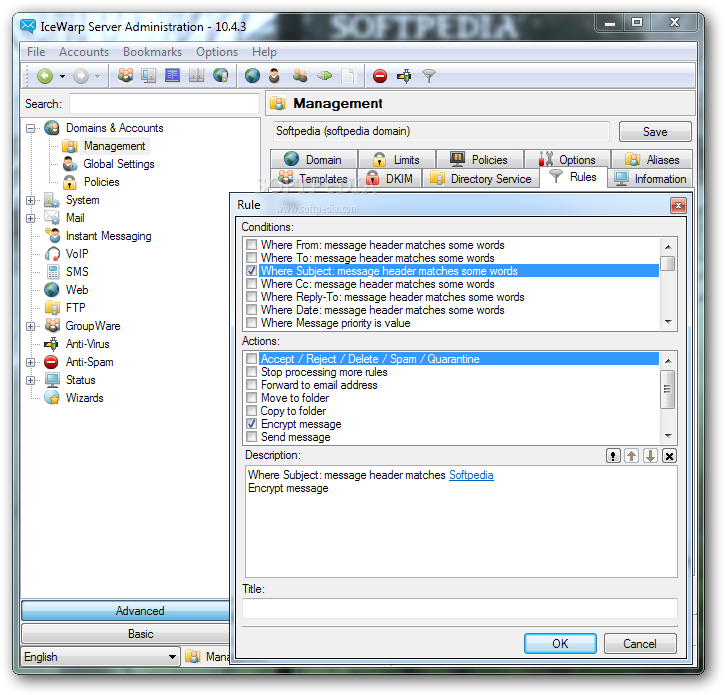The height and width of the screenshot is (695, 725).
Task: Open the Softpedia link in Description
Action: tap(471, 475)
